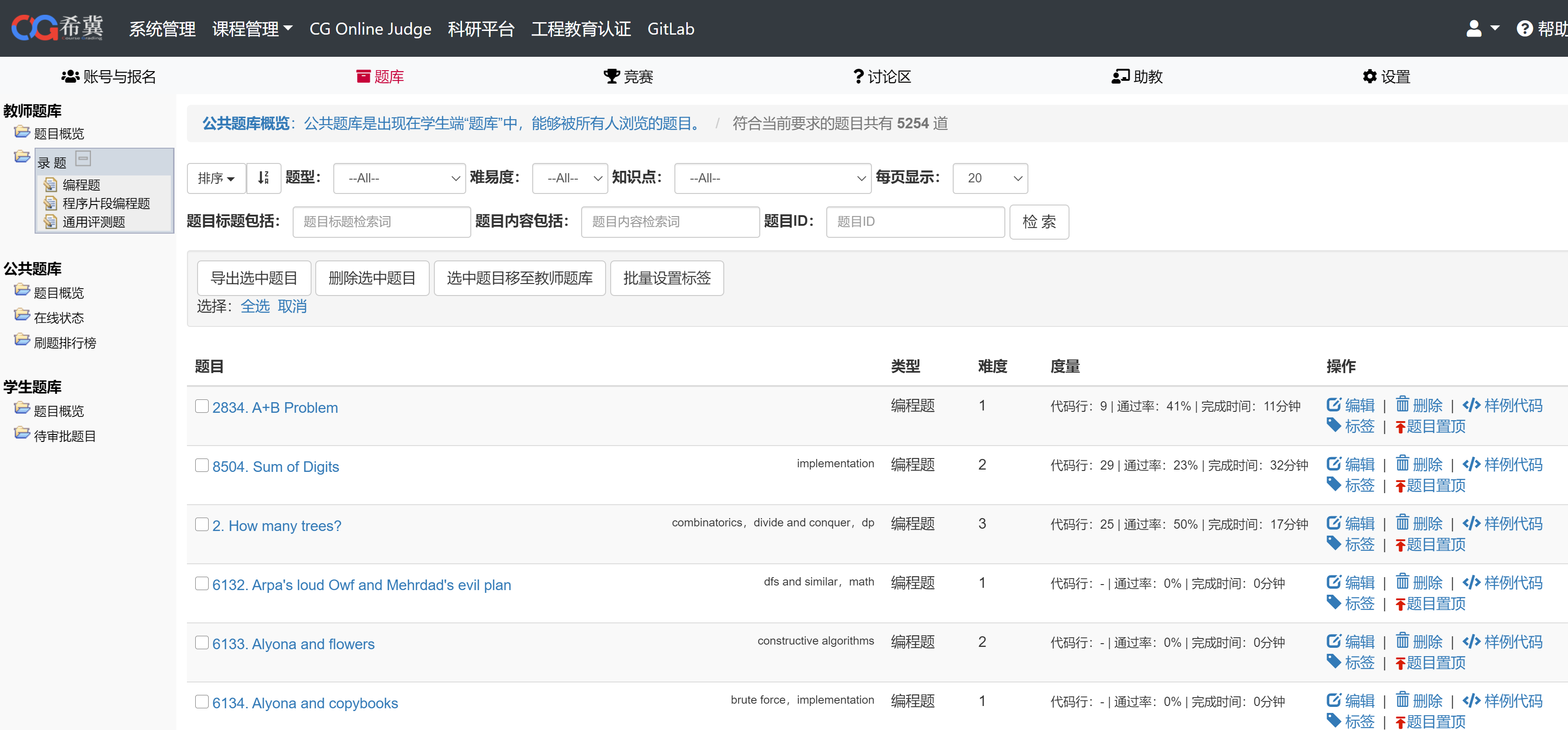Open 待审批题目 under 学生题库
This screenshot has height=730, width=1568.
[x=65, y=436]
